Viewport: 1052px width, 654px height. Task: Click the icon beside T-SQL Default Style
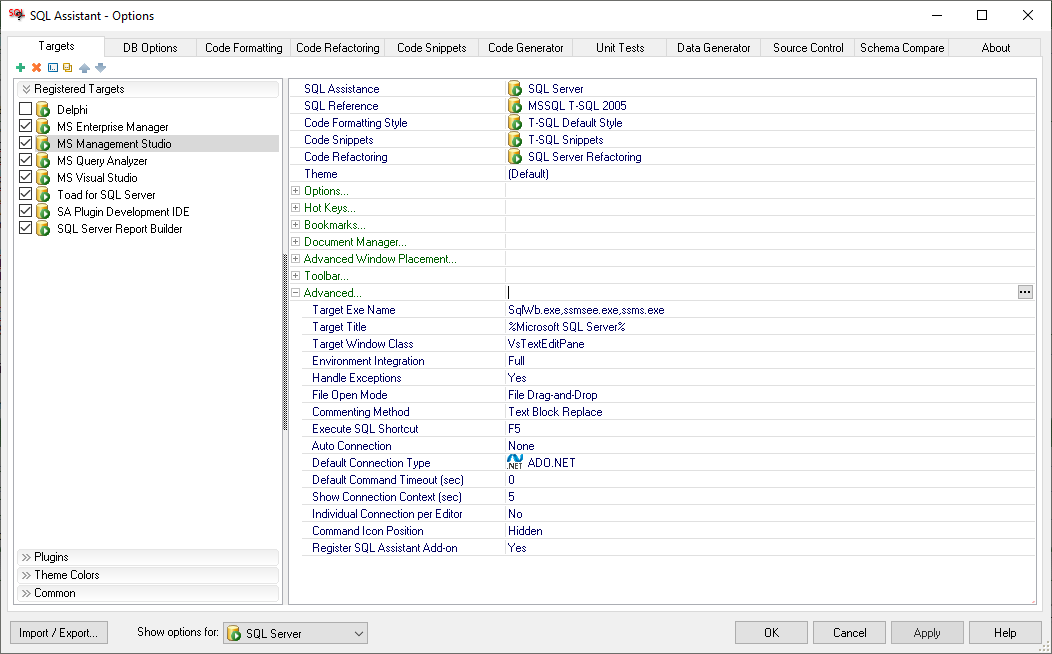[x=515, y=123]
